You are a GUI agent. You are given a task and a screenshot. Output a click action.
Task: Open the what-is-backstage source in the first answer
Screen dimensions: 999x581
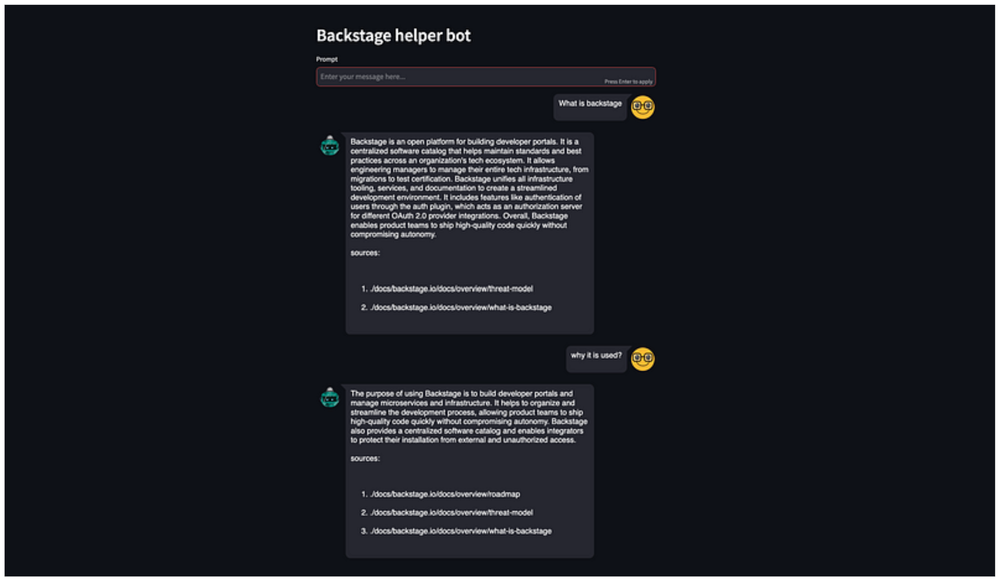(x=461, y=307)
